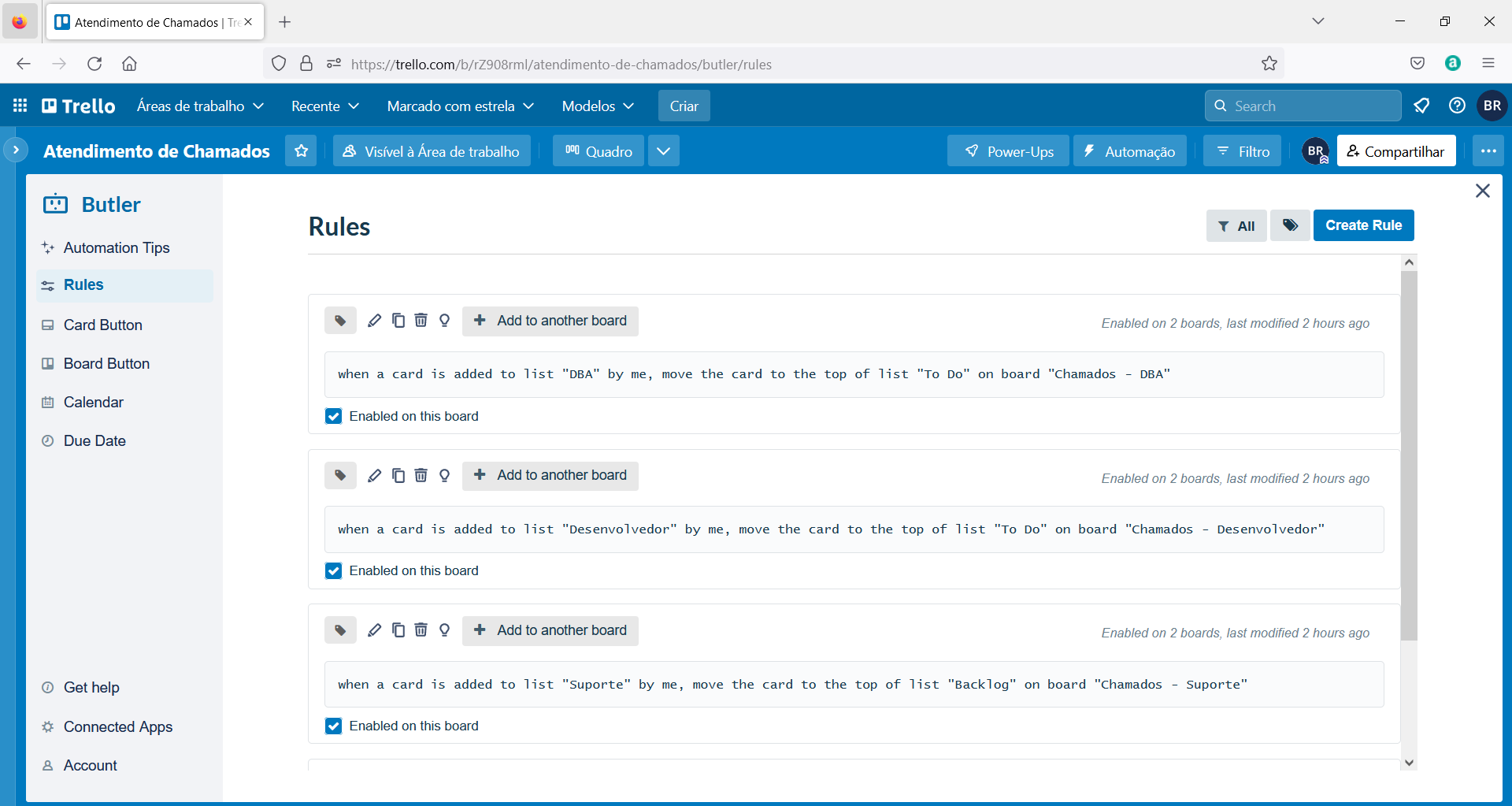Open the Automação menu
The height and width of the screenshot is (806, 1512).
click(1129, 150)
